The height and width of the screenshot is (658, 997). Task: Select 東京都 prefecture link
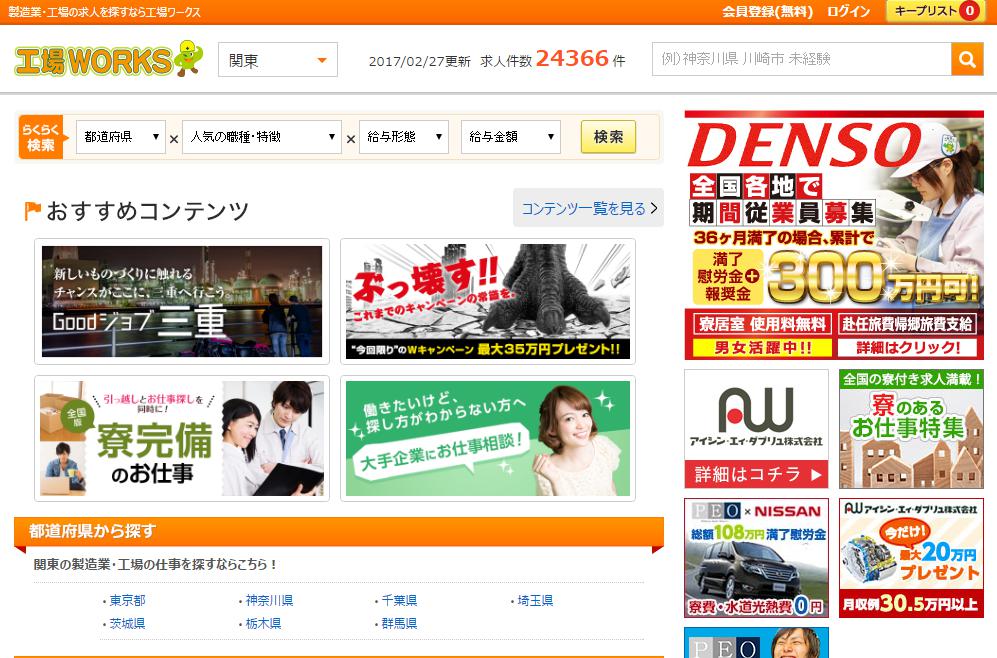tap(127, 600)
